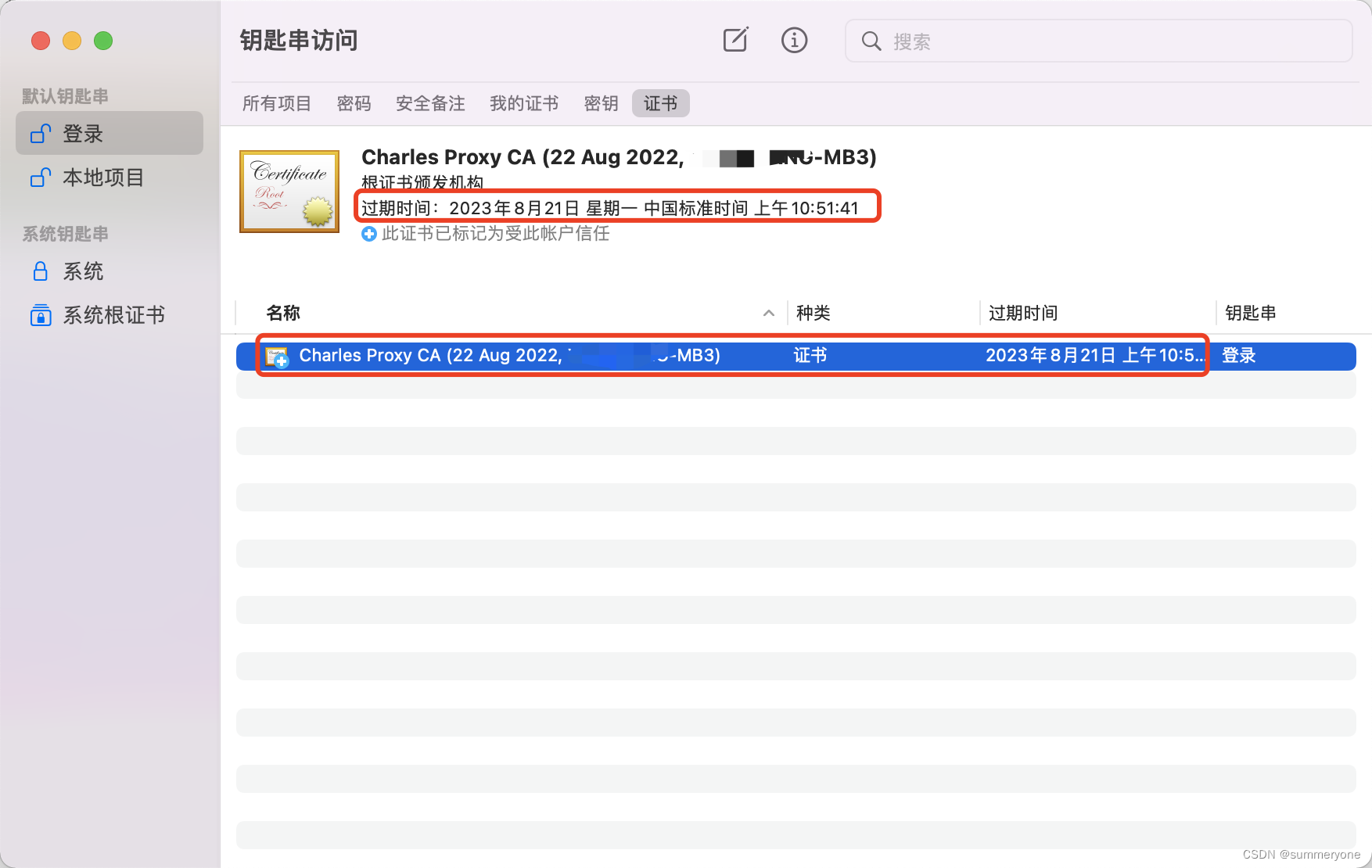Select 系统根证书 in the sidebar
The image size is (1372, 868).
point(113,315)
